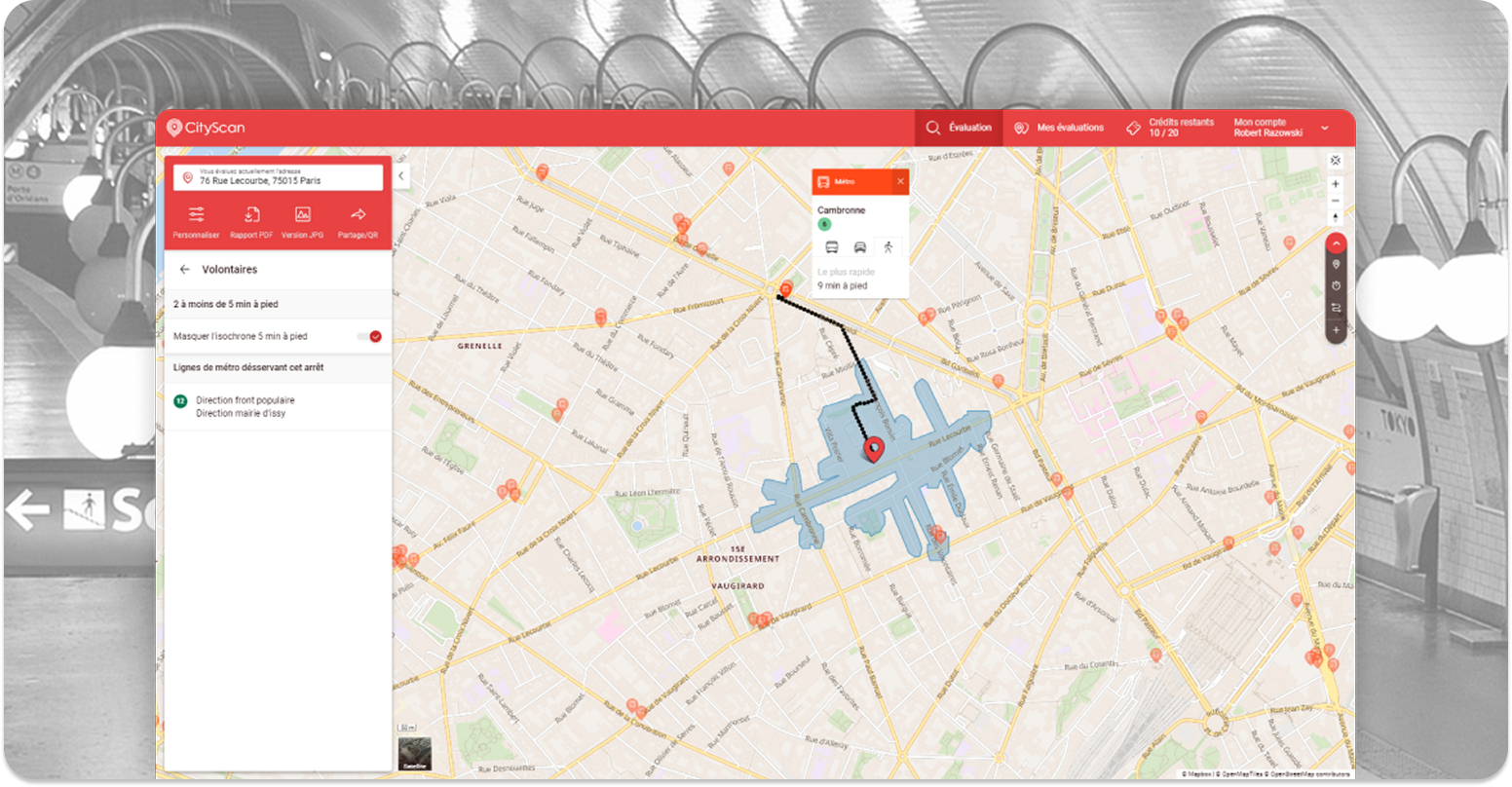Click the map zoom in button

click(x=1335, y=184)
